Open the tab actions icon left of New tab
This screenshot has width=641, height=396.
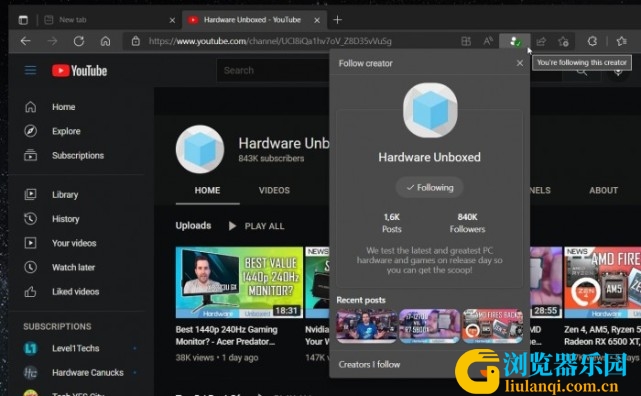(23, 20)
